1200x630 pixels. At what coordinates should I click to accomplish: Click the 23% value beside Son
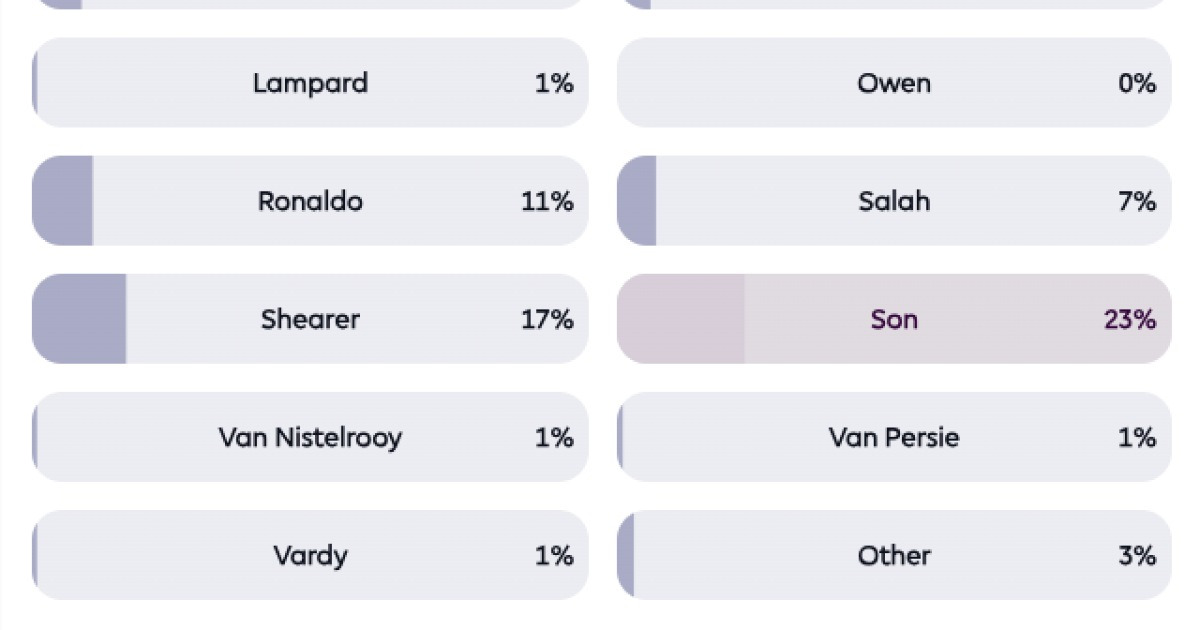(1130, 319)
